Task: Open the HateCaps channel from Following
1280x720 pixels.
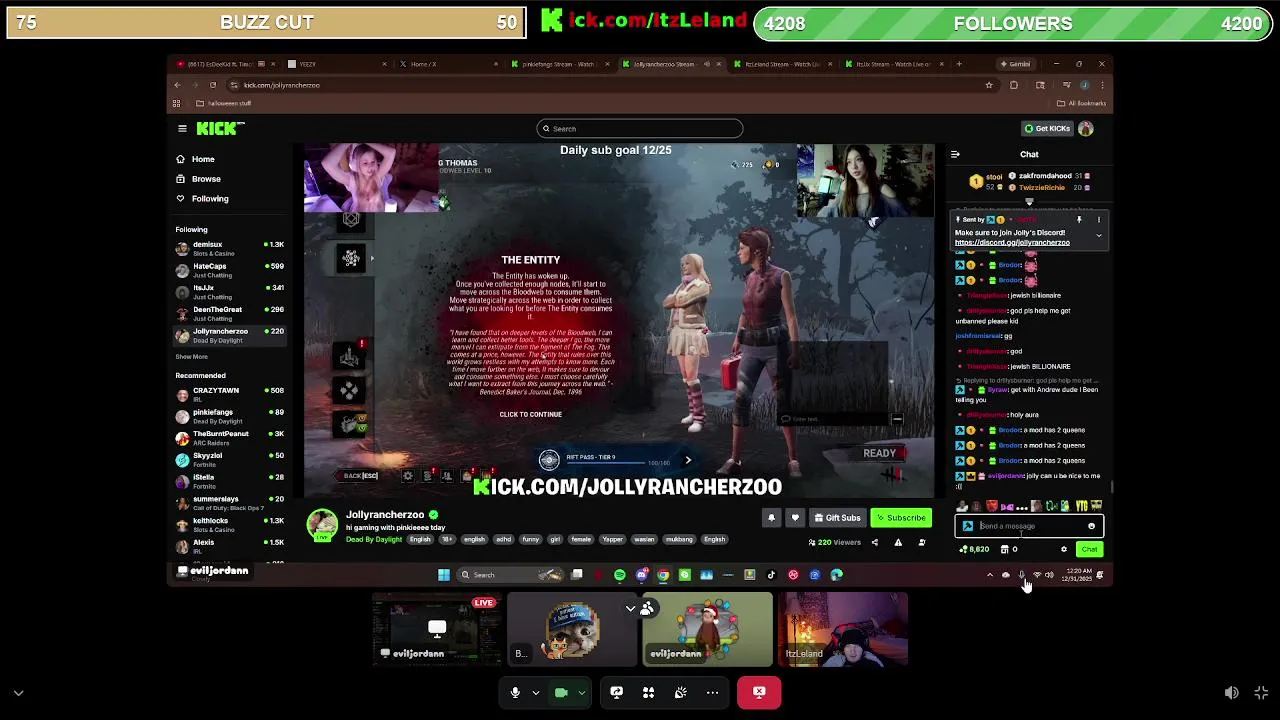Action: click(x=229, y=270)
